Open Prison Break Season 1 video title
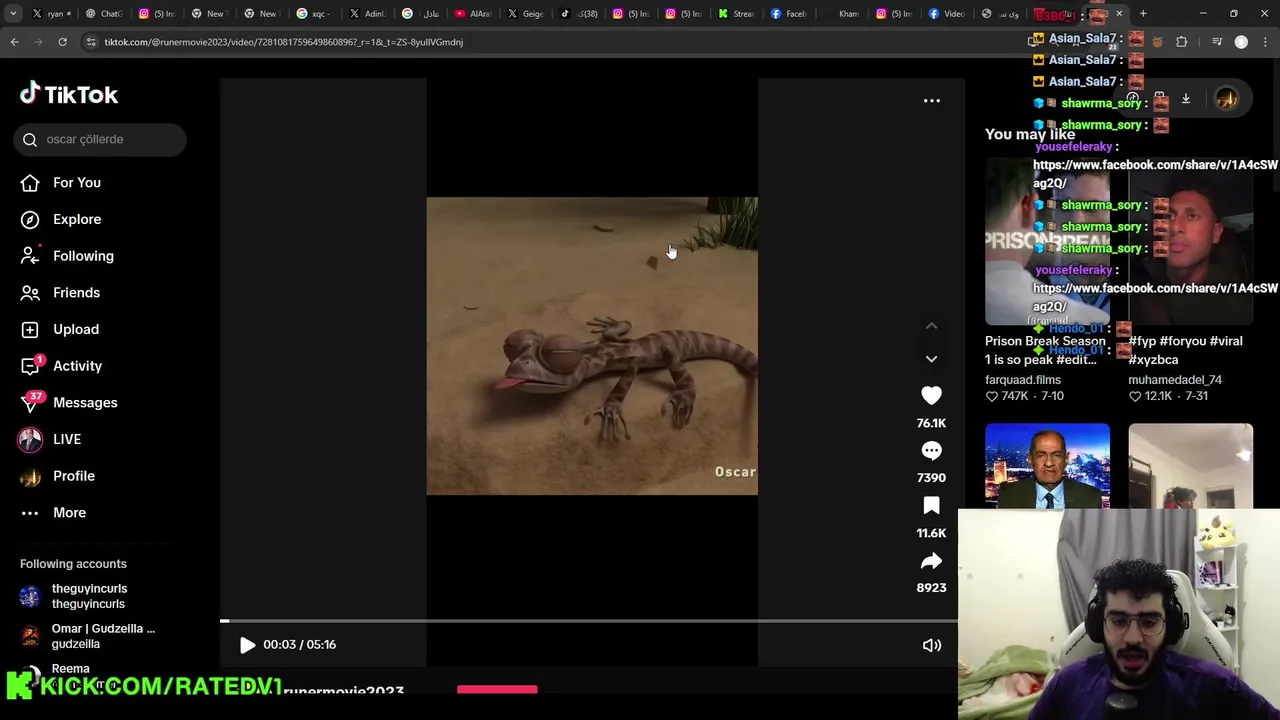This screenshot has width=1280, height=720. (1045, 350)
